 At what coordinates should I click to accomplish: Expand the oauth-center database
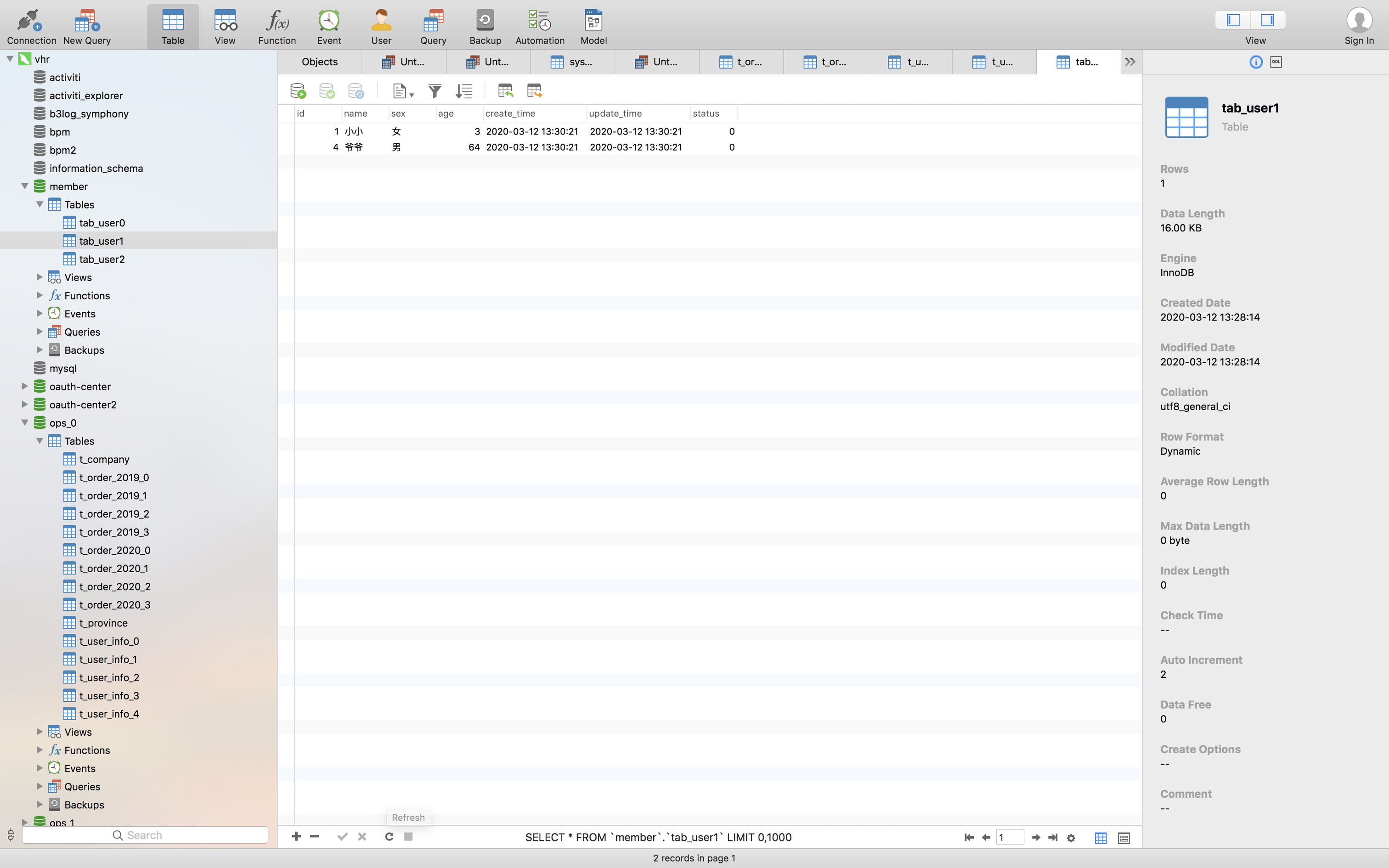coord(25,386)
